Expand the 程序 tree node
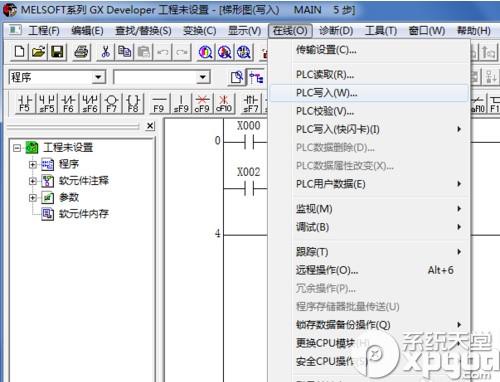 coord(32,164)
